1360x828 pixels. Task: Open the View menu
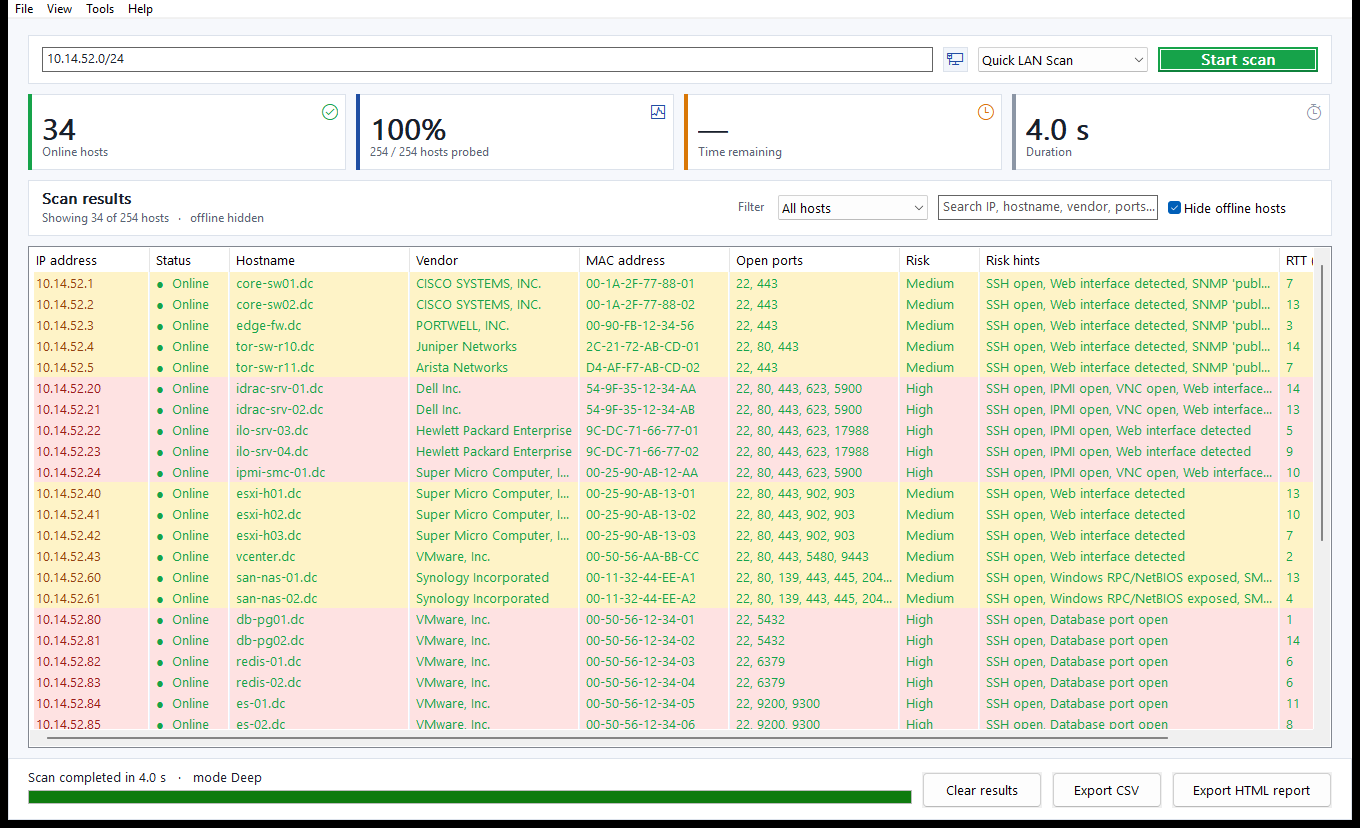(x=59, y=9)
